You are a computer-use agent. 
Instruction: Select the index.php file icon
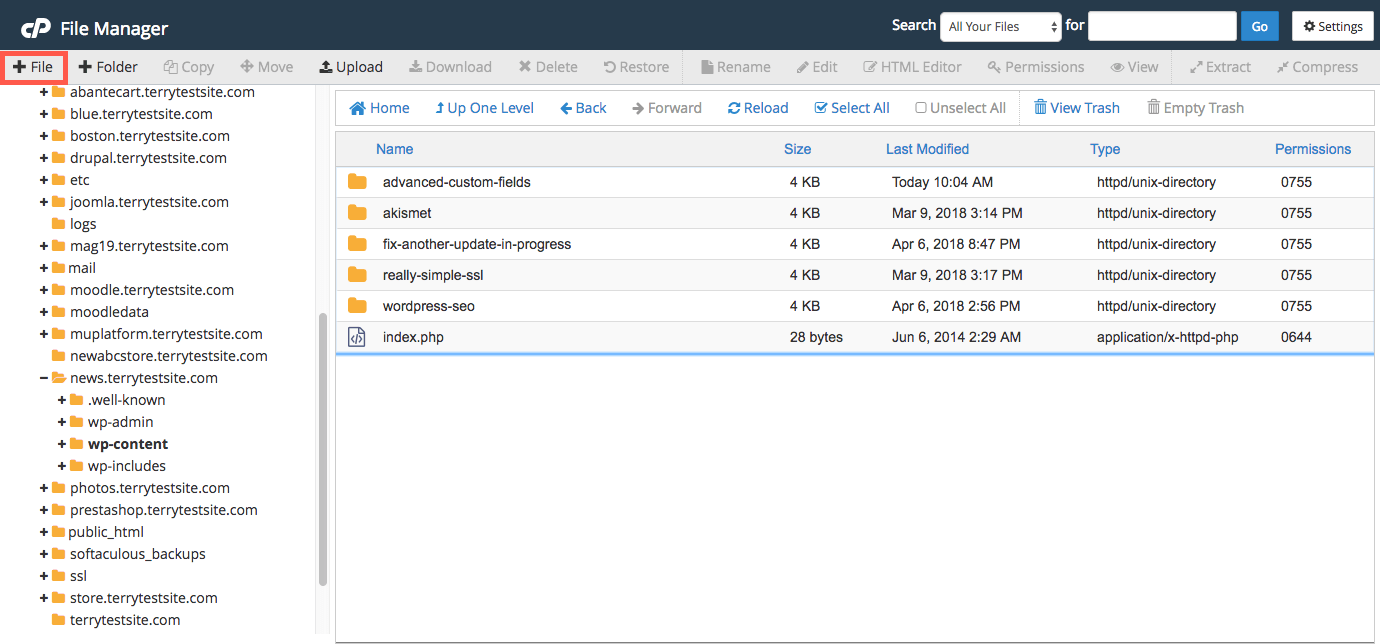click(x=357, y=337)
